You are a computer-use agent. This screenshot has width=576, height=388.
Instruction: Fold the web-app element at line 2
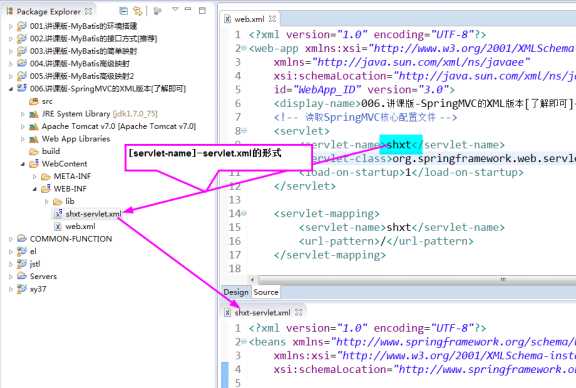pos(244,48)
